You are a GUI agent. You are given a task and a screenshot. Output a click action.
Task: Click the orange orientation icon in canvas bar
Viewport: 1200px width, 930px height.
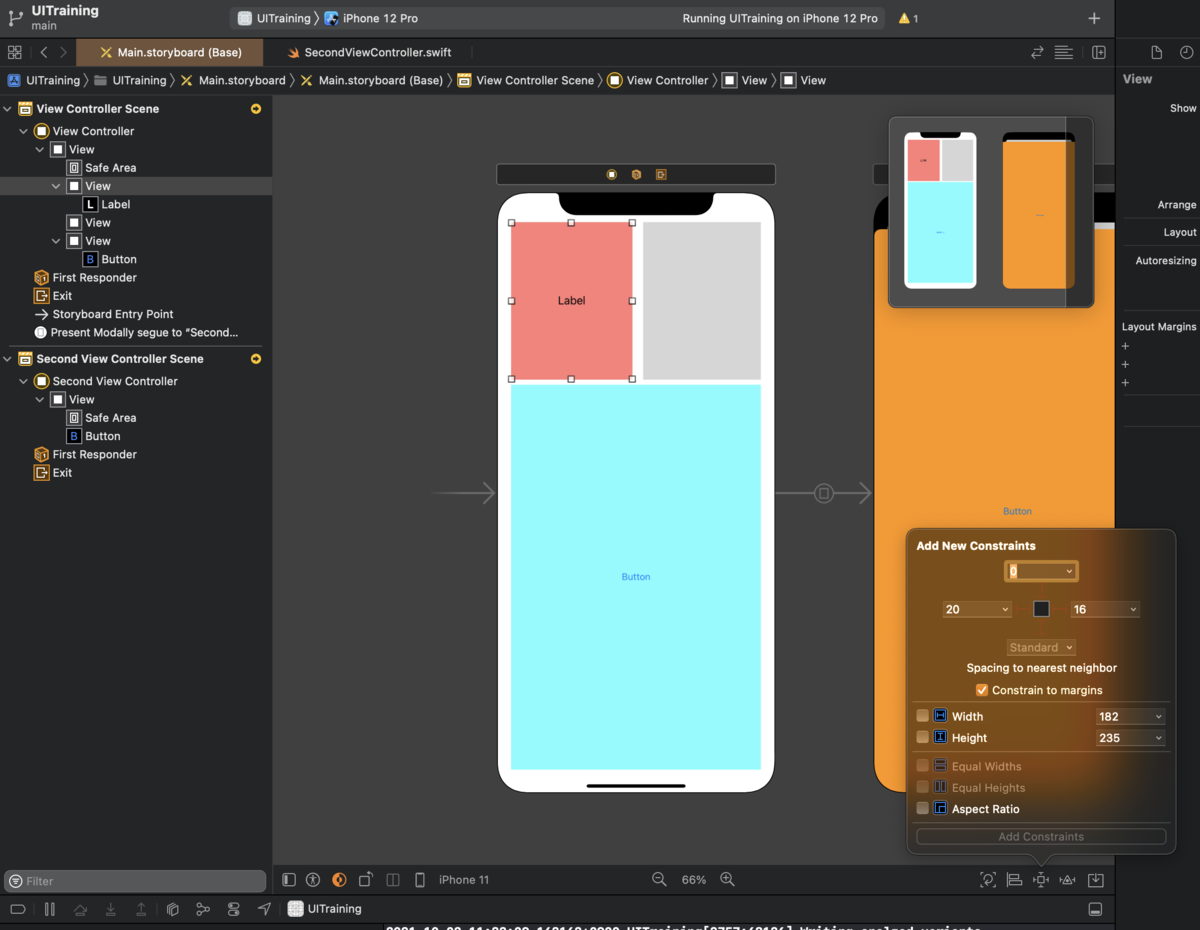click(339, 880)
